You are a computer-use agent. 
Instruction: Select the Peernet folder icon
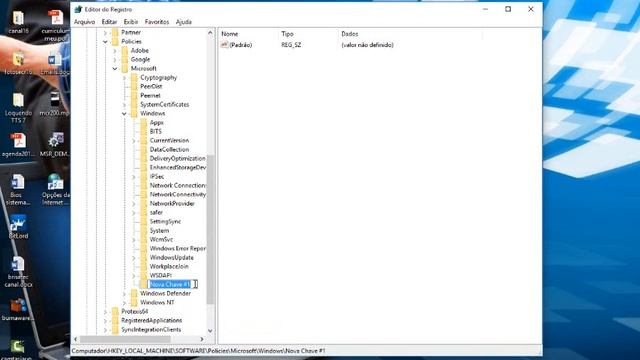coord(134,96)
